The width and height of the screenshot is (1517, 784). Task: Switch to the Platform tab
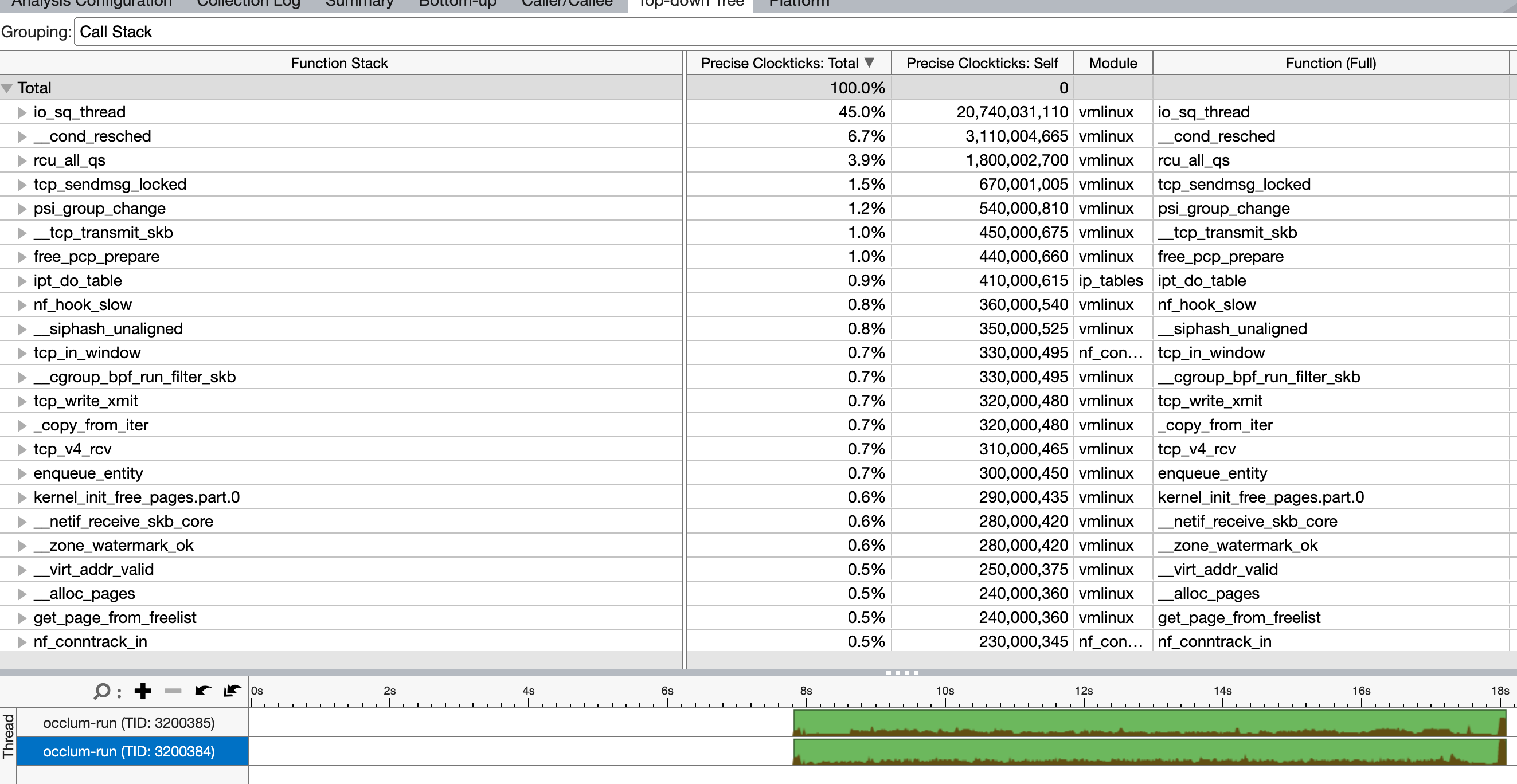tap(799, 3)
